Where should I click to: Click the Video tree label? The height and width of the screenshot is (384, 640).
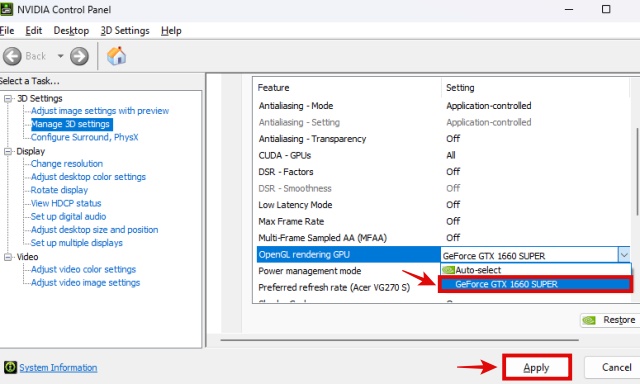click(27, 257)
